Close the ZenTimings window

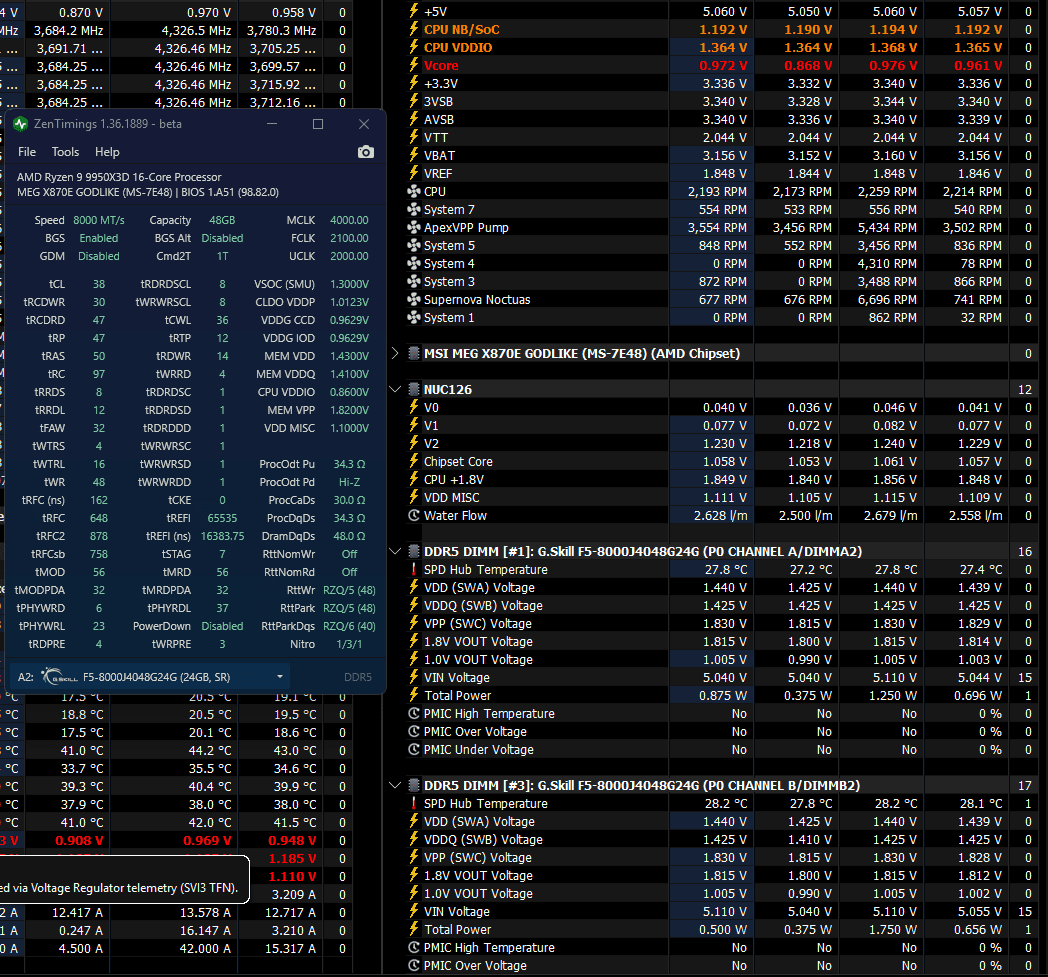click(364, 124)
